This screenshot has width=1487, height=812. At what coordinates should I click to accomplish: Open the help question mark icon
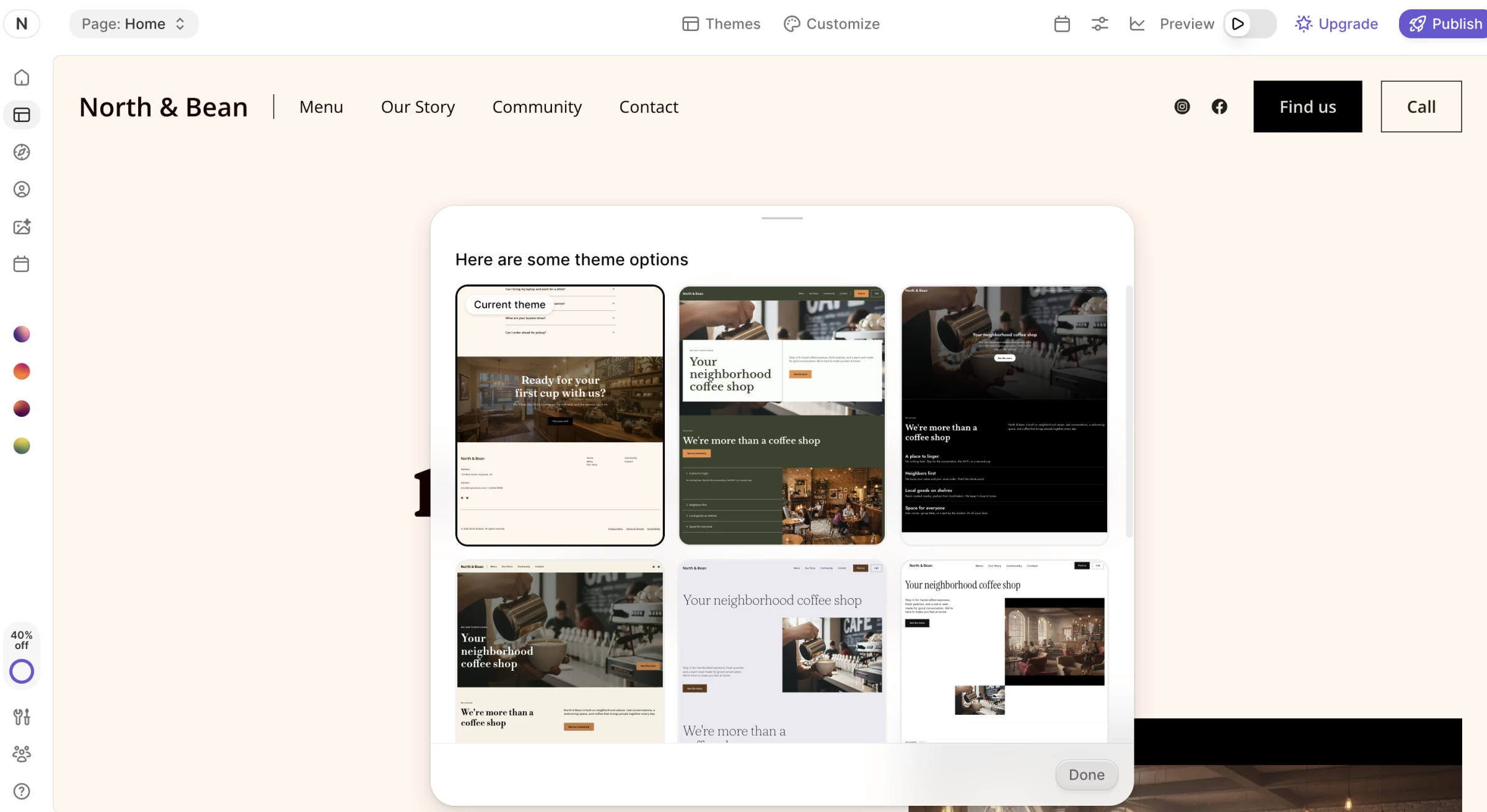[x=22, y=791]
